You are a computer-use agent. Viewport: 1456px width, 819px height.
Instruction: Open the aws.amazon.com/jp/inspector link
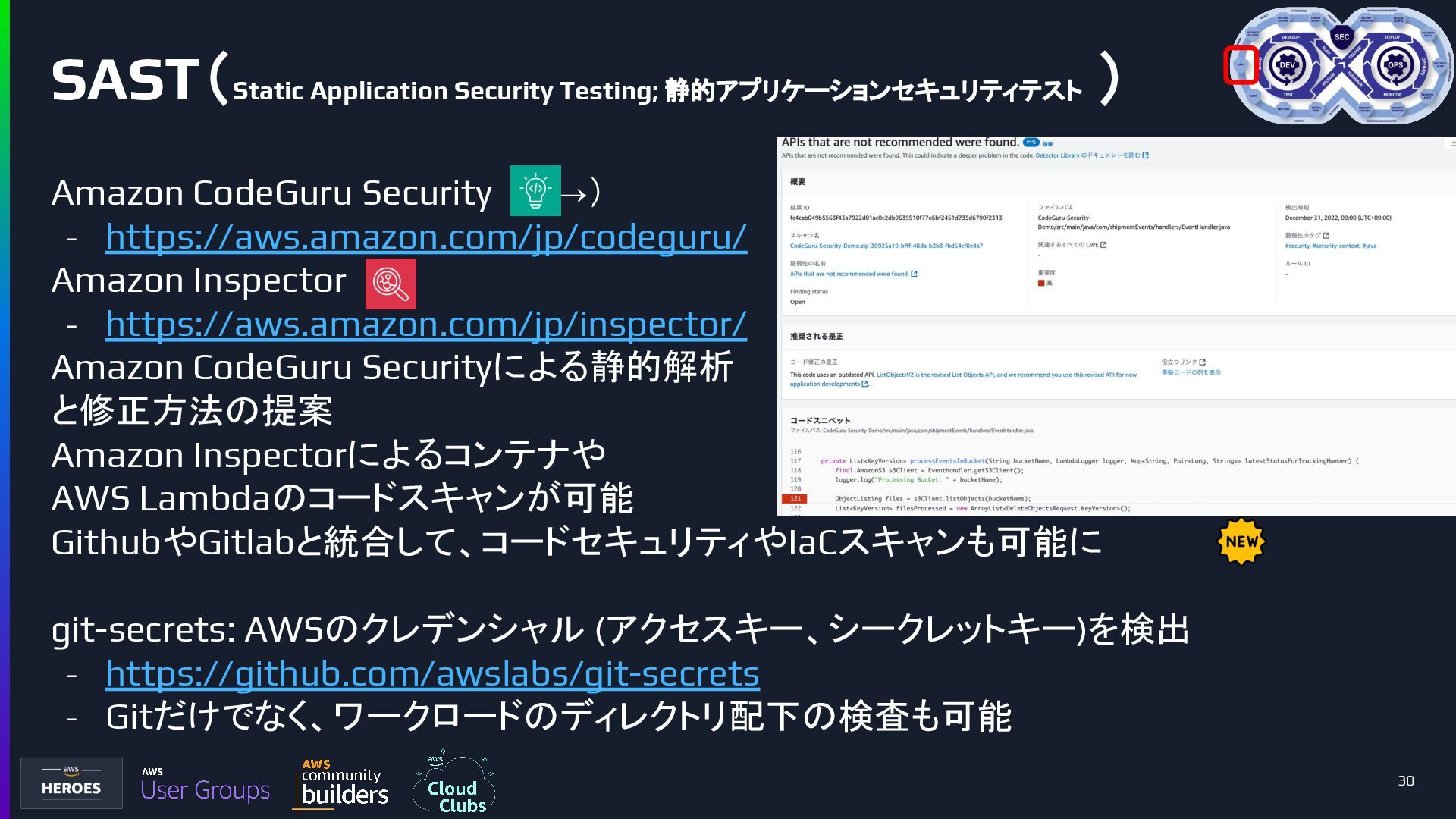coord(426,324)
